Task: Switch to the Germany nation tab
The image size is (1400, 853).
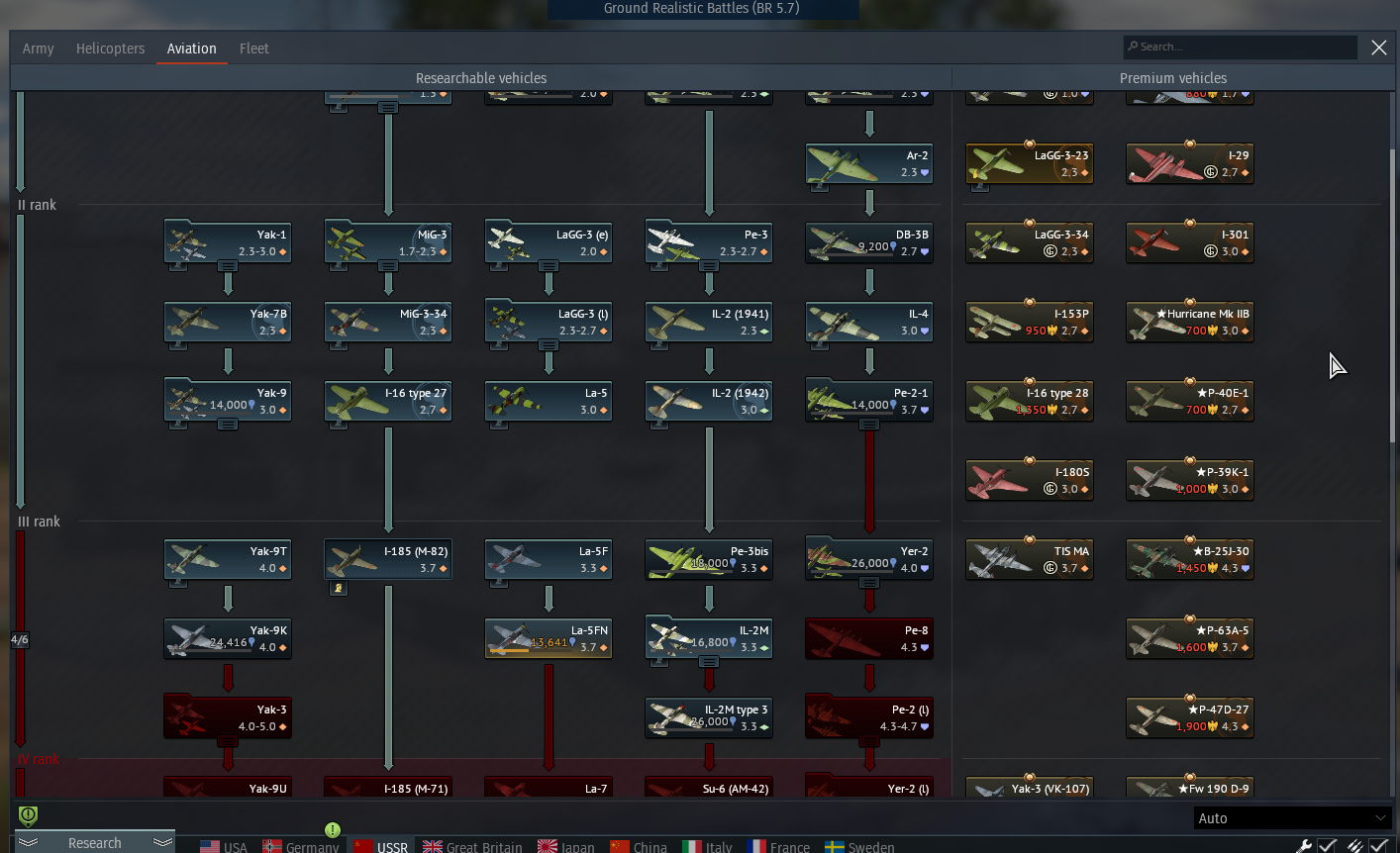Action: click(x=301, y=846)
